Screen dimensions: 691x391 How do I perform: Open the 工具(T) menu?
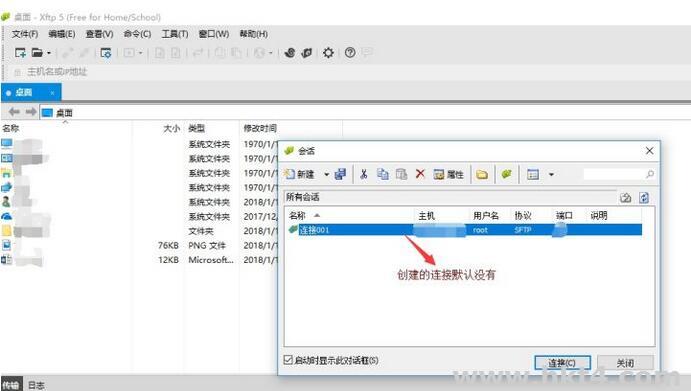pyautogui.click(x=175, y=34)
